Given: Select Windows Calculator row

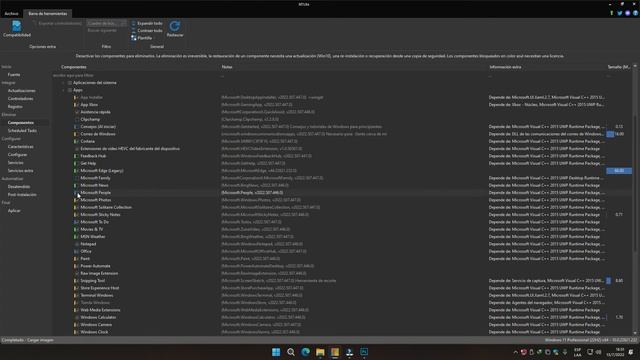Looking at the screenshot, I should click(343, 318).
